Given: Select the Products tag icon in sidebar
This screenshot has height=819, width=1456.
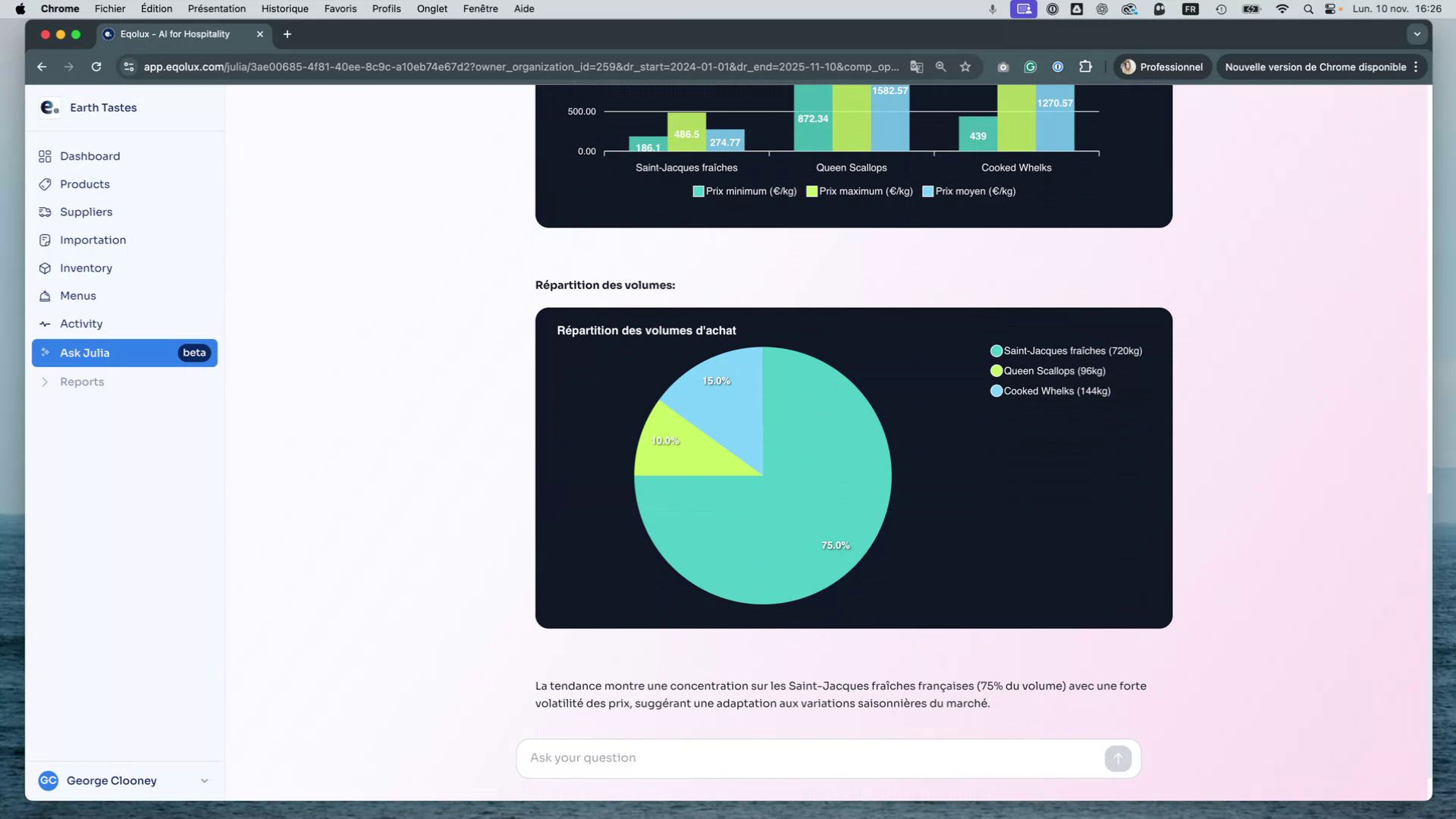Looking at the screenshot, I should 45,184.
